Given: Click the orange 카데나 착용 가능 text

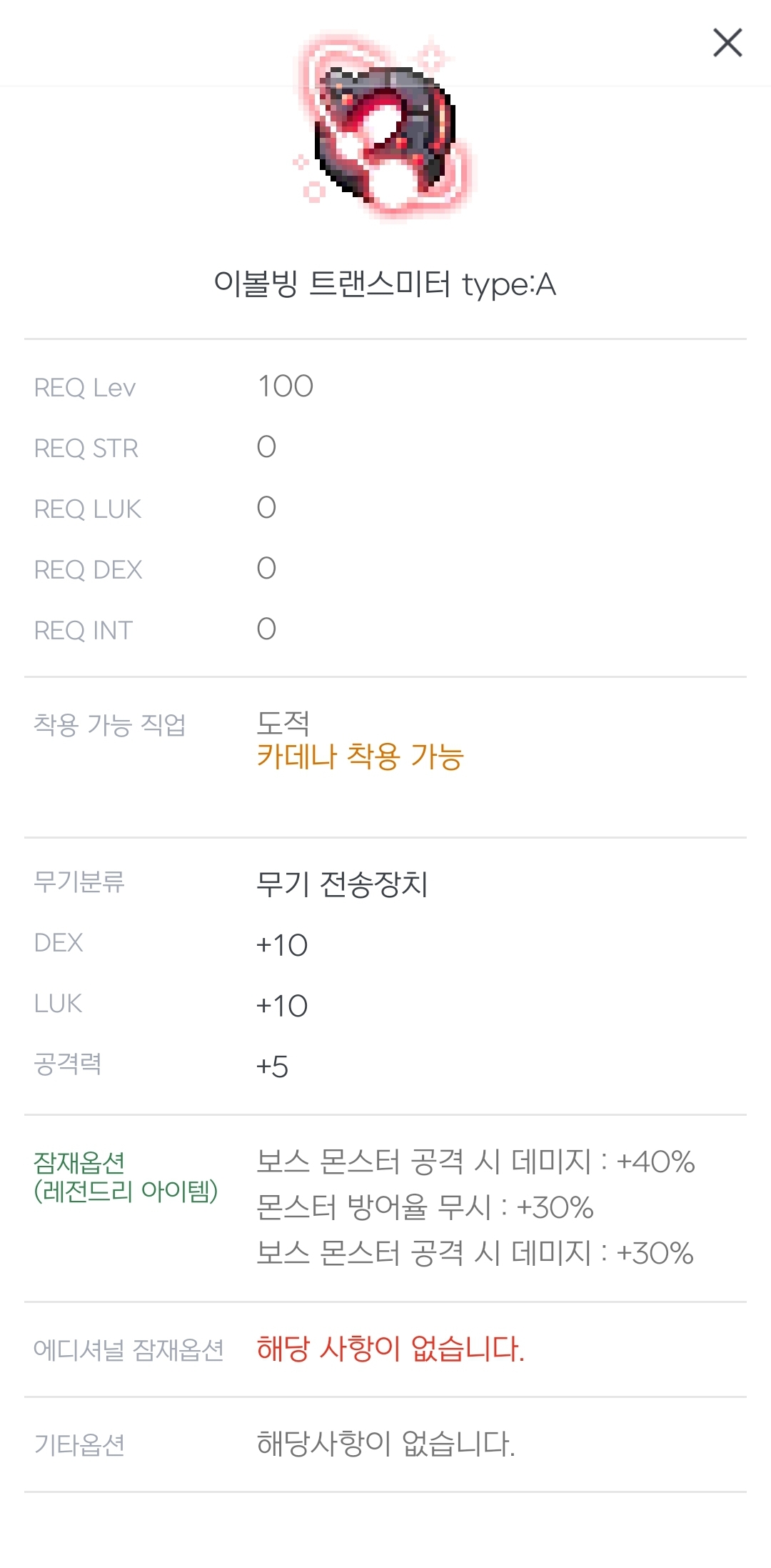Looking at the screenshot, I should click(x=361, y=756).
